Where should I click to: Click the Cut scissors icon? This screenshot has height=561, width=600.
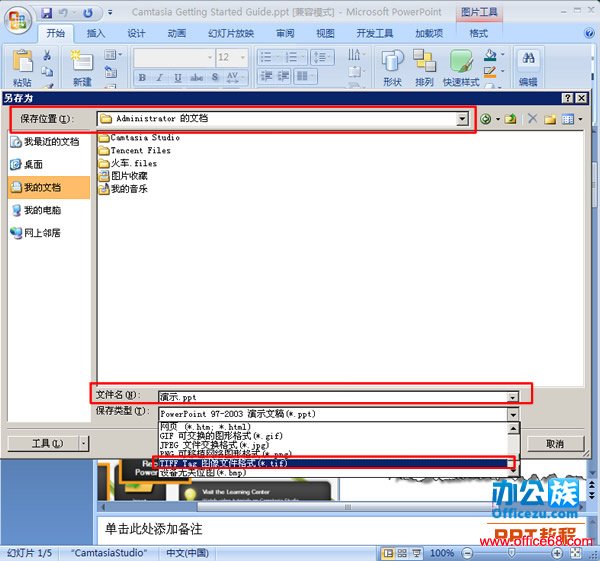(x=47, y=55)
